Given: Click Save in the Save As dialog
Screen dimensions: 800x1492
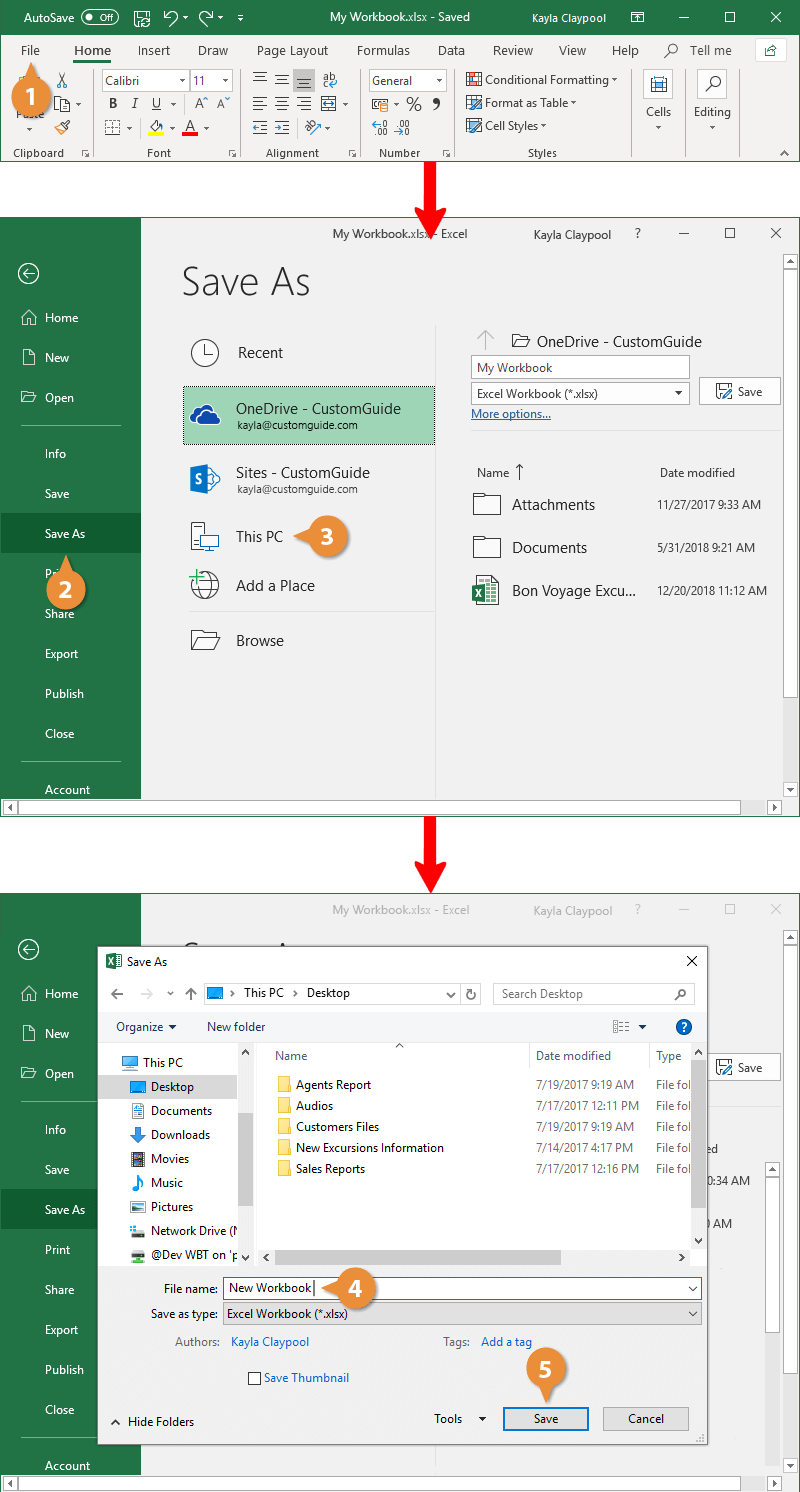Looking at the screenshot, I should [545, 1418].
